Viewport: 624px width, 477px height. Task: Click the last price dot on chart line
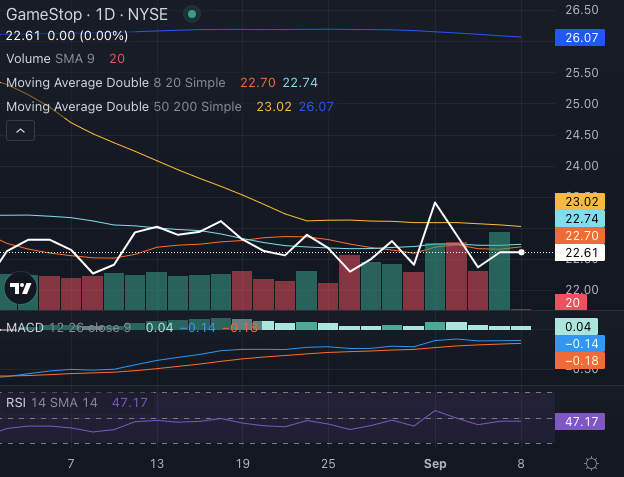(x=521, y=252)
